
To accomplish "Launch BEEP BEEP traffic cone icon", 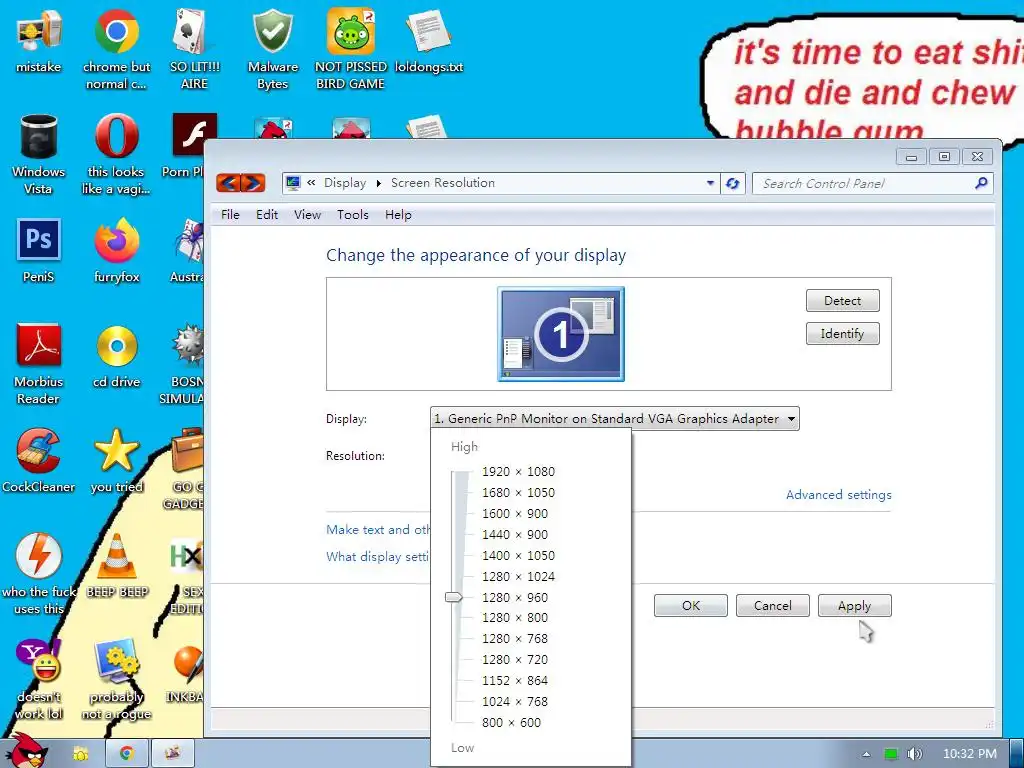I will pos(117,566).
